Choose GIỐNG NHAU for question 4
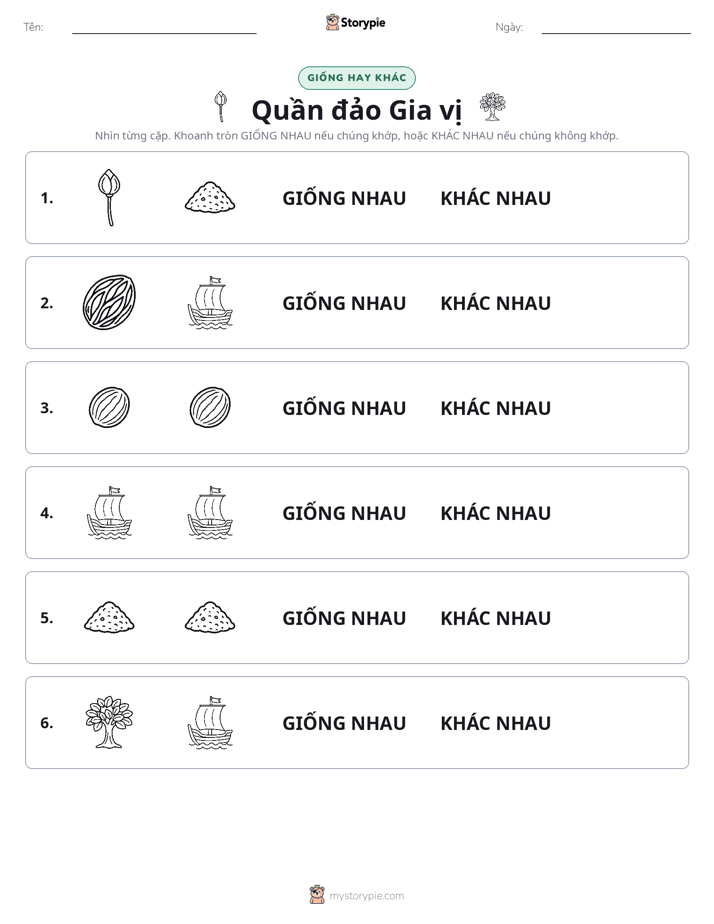 click(x=344, y=513)
